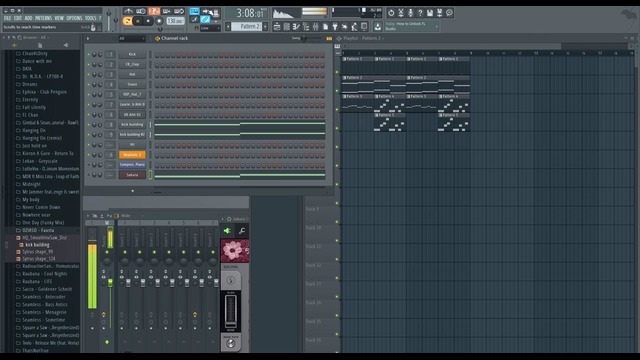Screen dimensions: 640x360
Task: Click the time display showing 3:08:01
Action: click(247, 13)
